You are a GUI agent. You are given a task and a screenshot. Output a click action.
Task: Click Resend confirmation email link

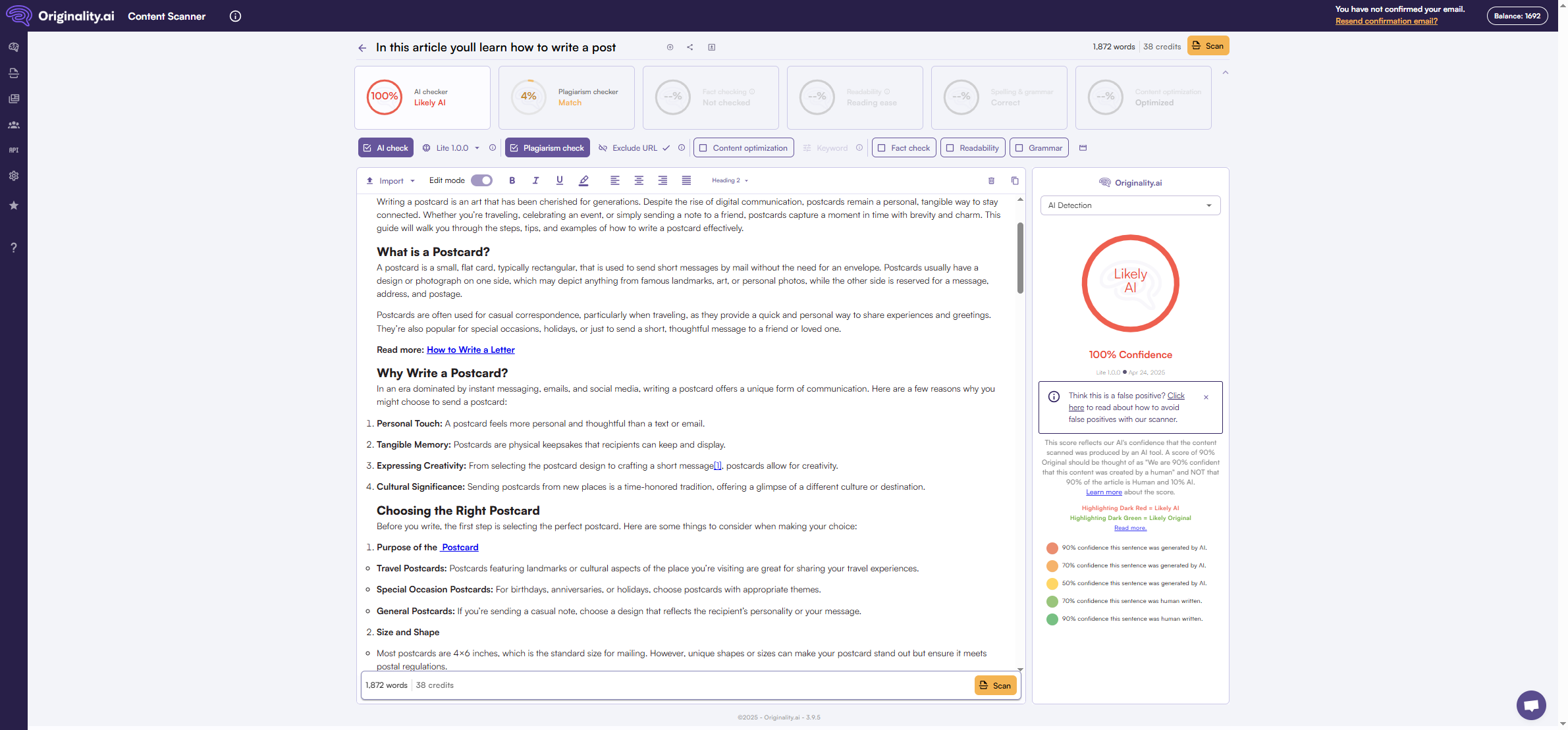pos(1386,21)
